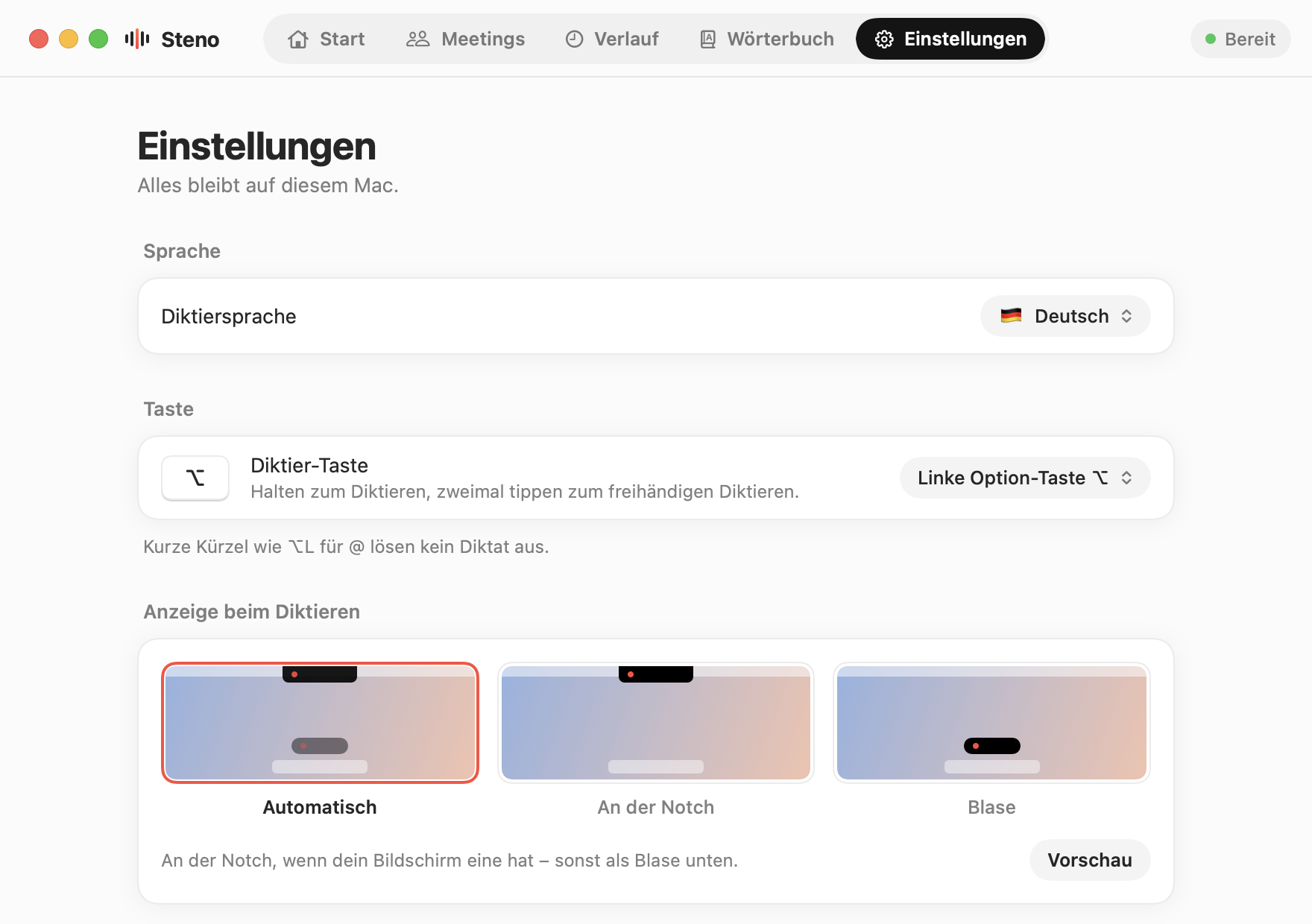The image size is (1312, 924).
Task: Go to the Verlauf tab
Action: [612, 39]
